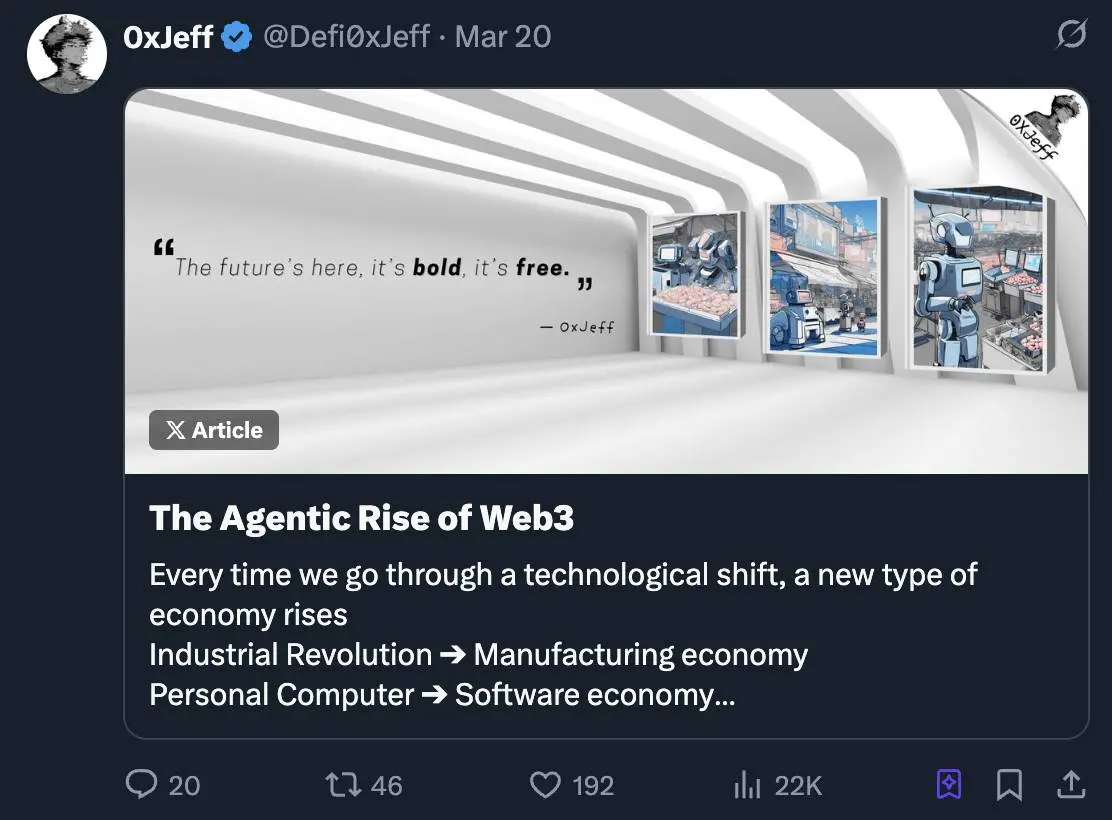This screenshot has height=820, width=1112.
Task: Click the X Article badge
Action: tap(214, 430)
